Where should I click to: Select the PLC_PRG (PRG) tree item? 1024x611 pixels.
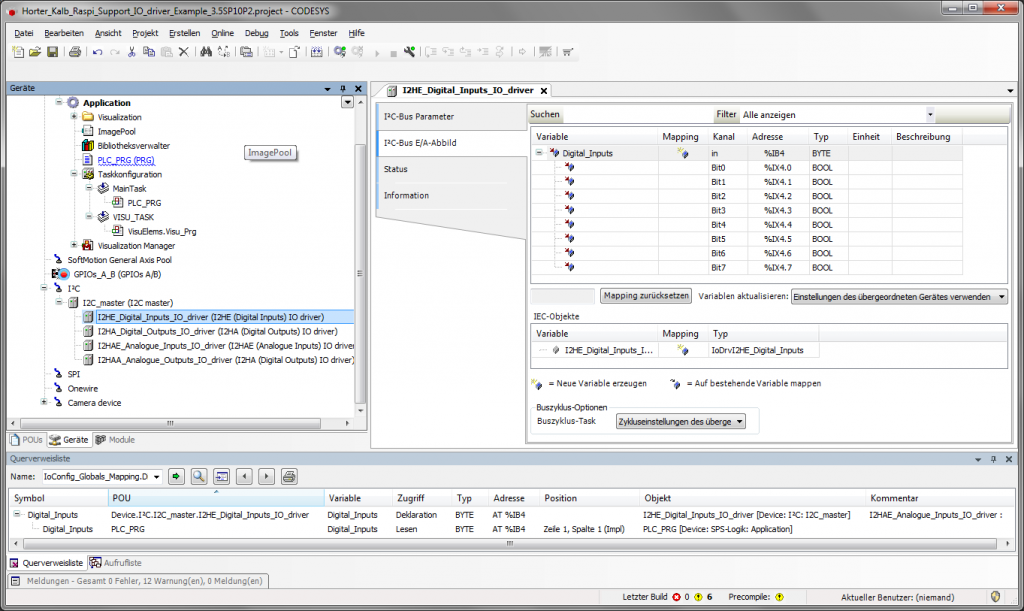pyautogui.click(x=125, y=160)
